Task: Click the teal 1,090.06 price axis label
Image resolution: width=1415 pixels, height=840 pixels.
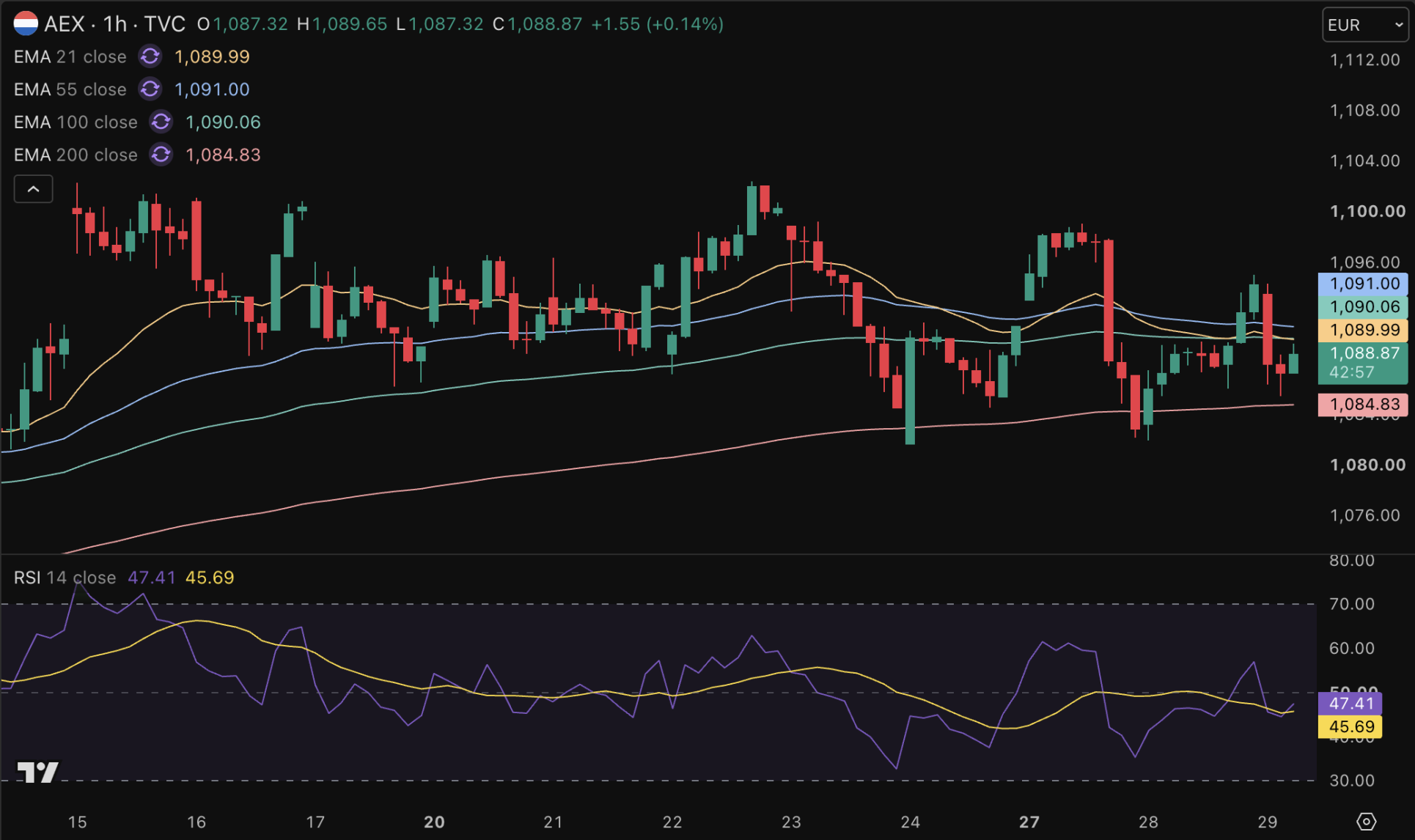Action: click(1363, 307)
